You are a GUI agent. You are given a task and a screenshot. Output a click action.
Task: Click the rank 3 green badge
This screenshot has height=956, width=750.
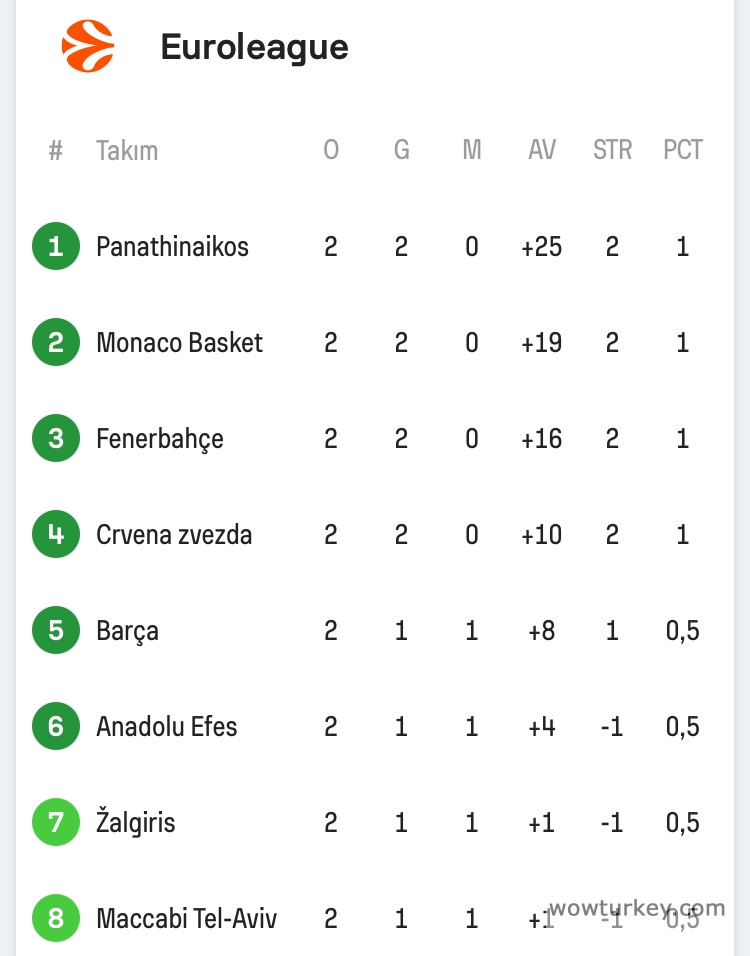tap(56, 438)
